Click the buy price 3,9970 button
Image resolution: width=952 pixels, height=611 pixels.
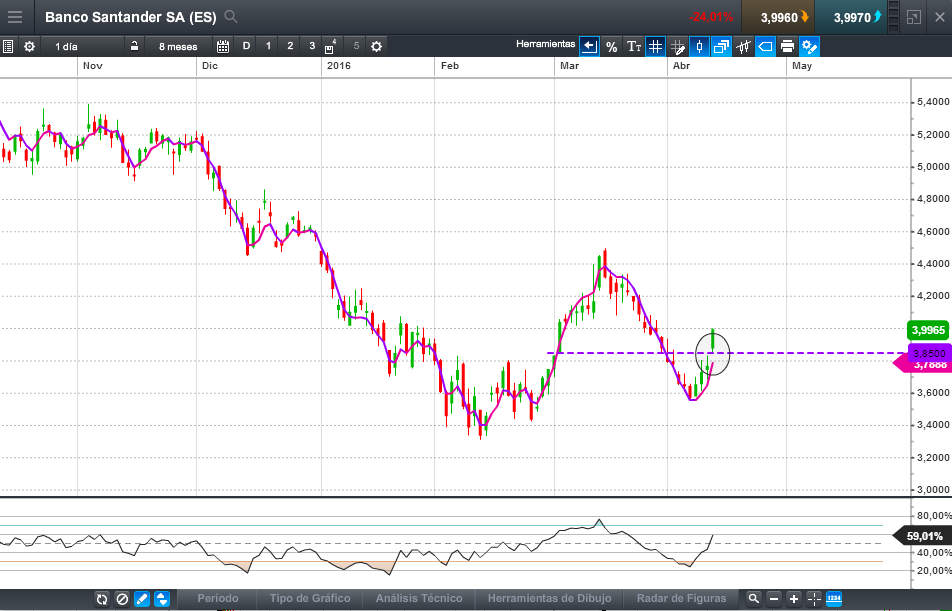coord(852,17)
